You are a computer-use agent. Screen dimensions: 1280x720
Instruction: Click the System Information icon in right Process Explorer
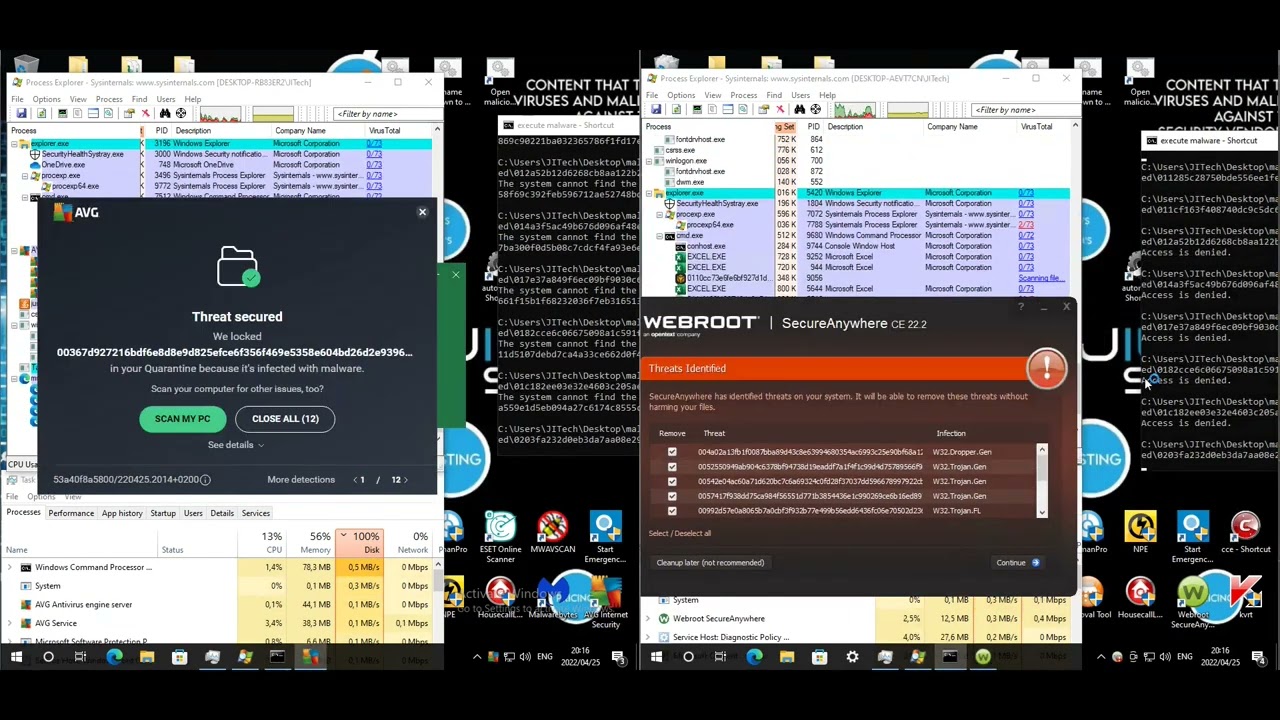[x=697, y=109]
